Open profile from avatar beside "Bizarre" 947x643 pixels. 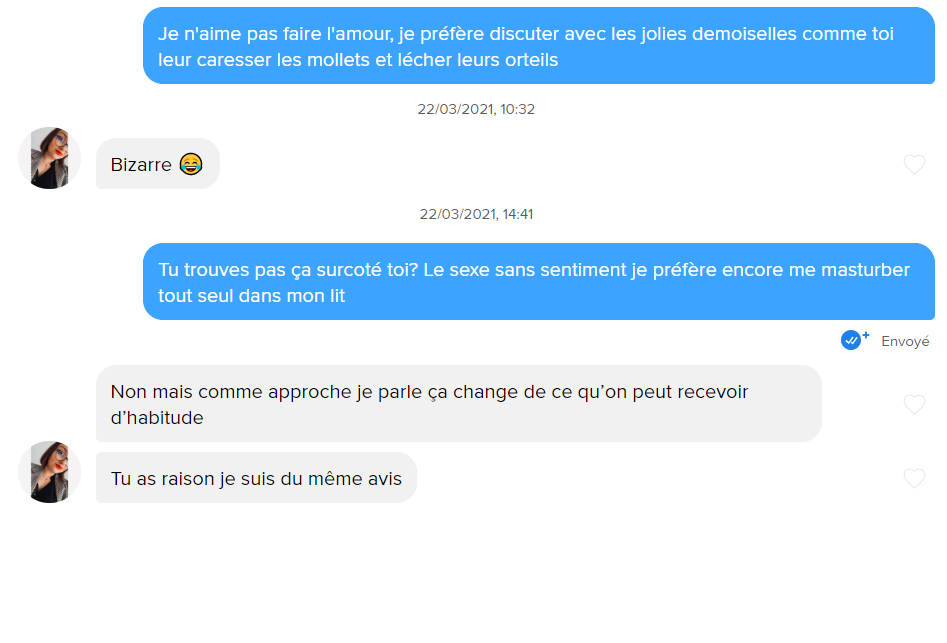(x=50, y=158)
